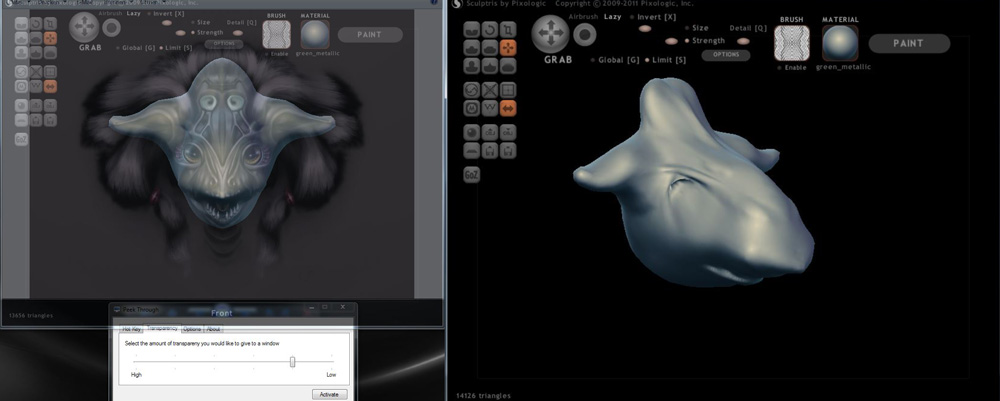Select Draw brush in gray-sculpt Sculptris window
Image resolution: width=1000 pixels, height=401 pixels.
(471, 48)
